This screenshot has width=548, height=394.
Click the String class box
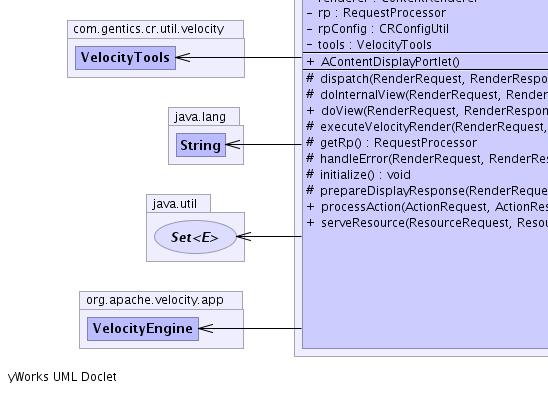[201, 145]
